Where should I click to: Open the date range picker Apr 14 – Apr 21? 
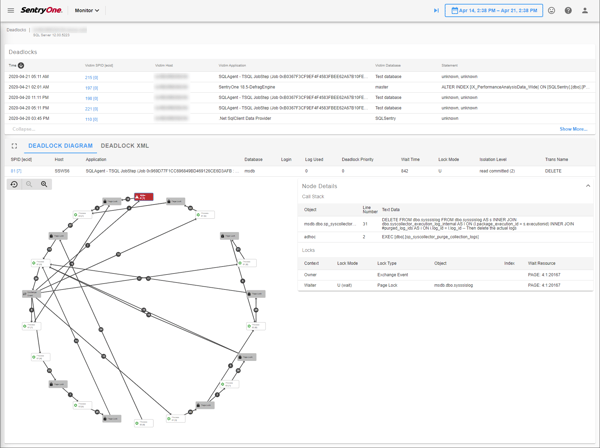(x=494, y=10)
